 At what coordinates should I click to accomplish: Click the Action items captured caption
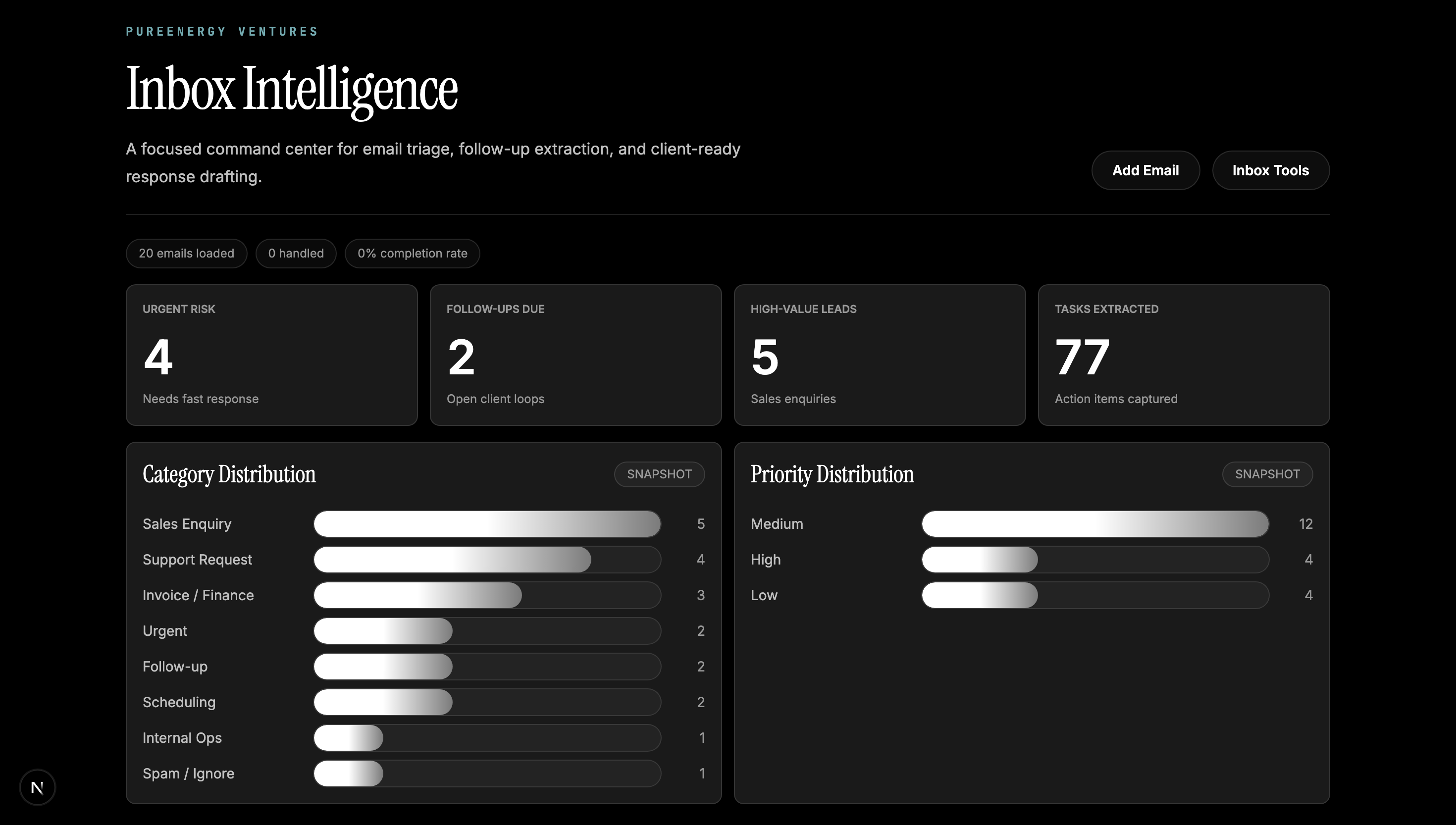tap(1116, 399)
